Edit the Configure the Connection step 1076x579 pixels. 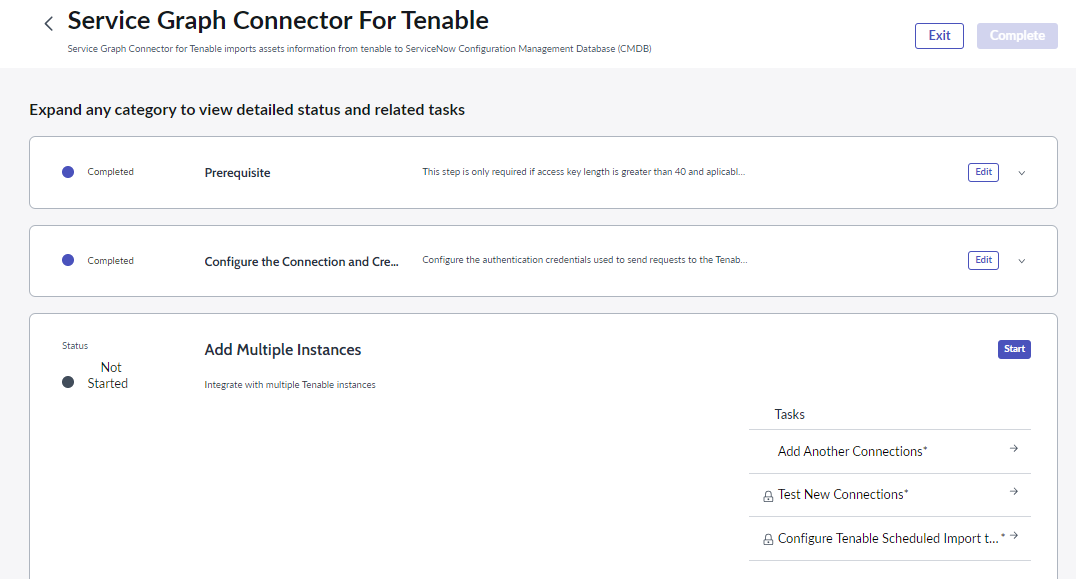click(983, 260)
